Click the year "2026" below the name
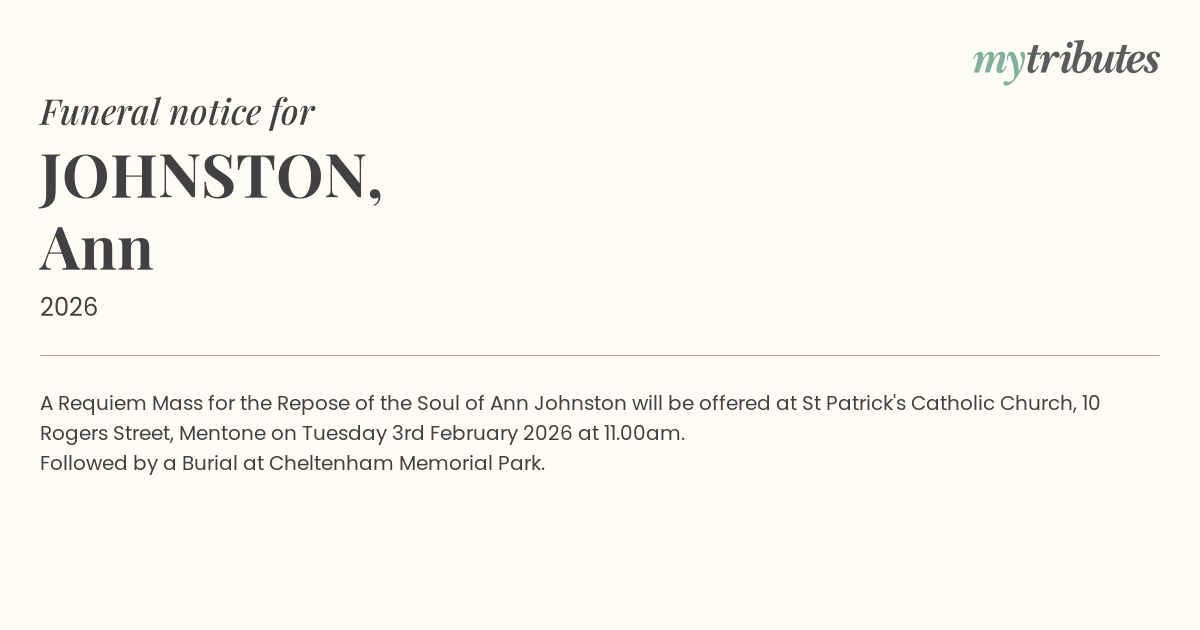The width and height of the screenshot is (1200, 630). click(69, 307)
